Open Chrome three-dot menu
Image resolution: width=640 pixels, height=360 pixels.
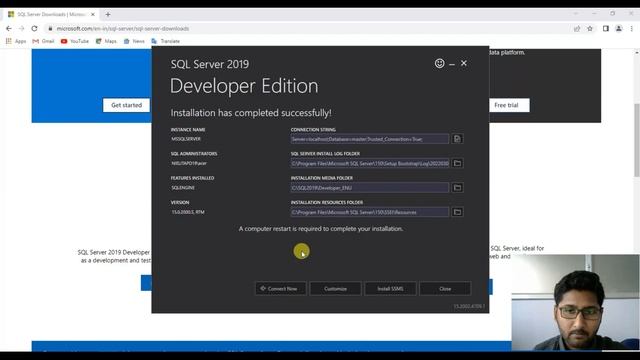(x=631, y=29)
